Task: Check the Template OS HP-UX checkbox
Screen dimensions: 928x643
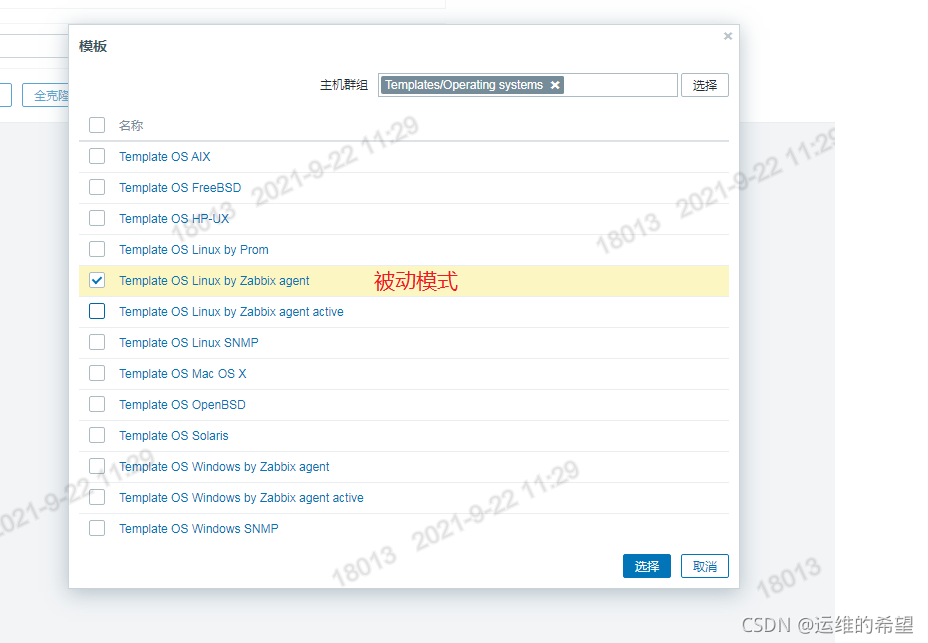Action: [97, 218]
